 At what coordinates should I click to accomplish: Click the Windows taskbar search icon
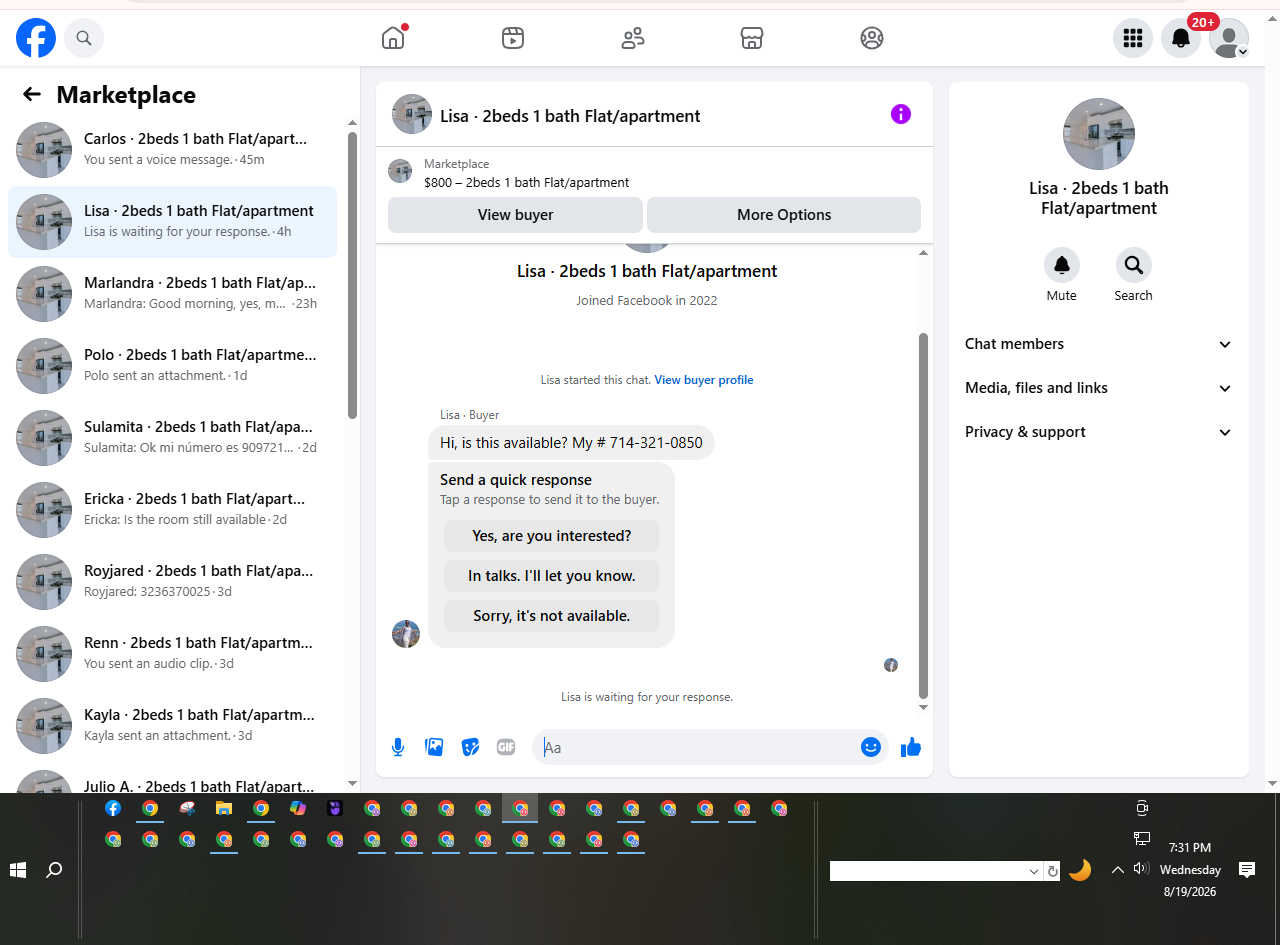click(55, 870)
